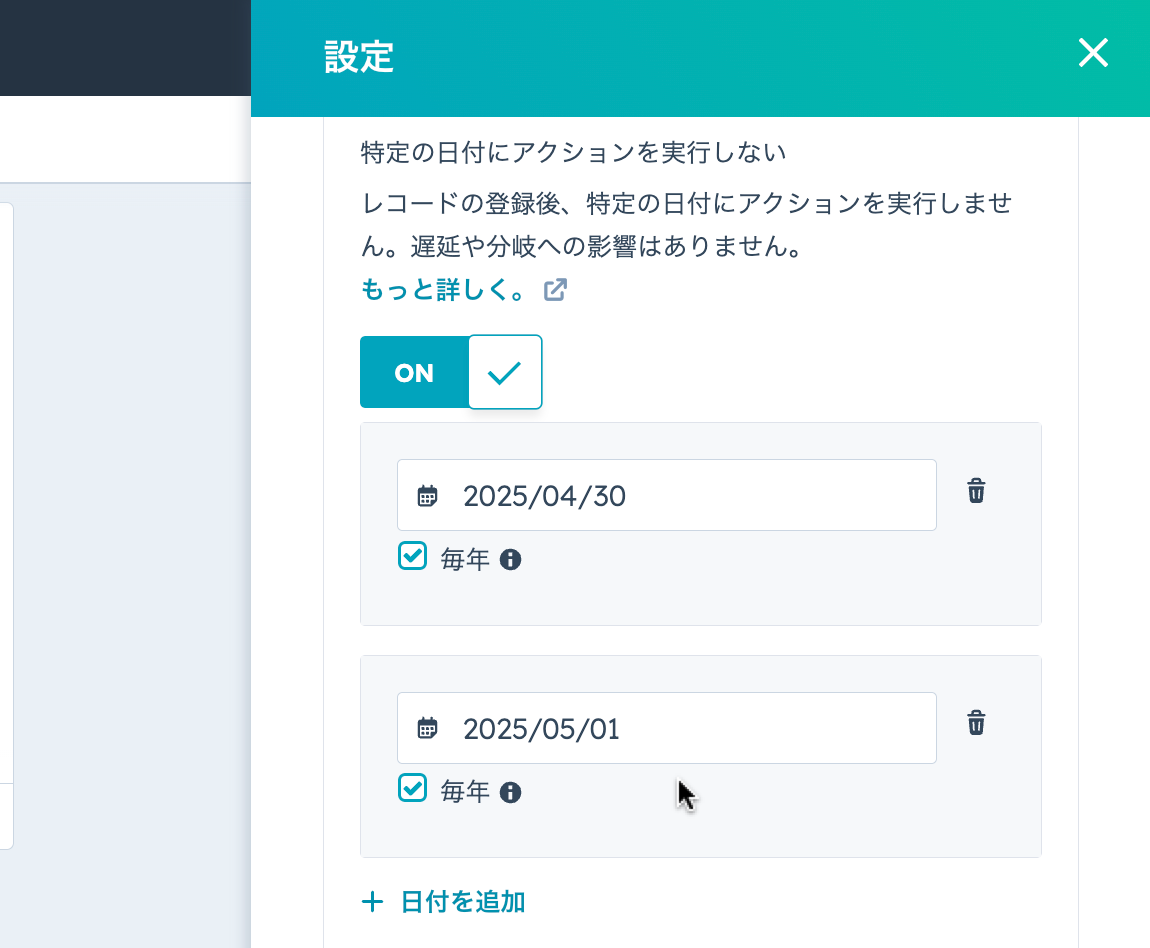Click the plus icon beside 日付を追加
The image size is (1150, 948).
373,902
